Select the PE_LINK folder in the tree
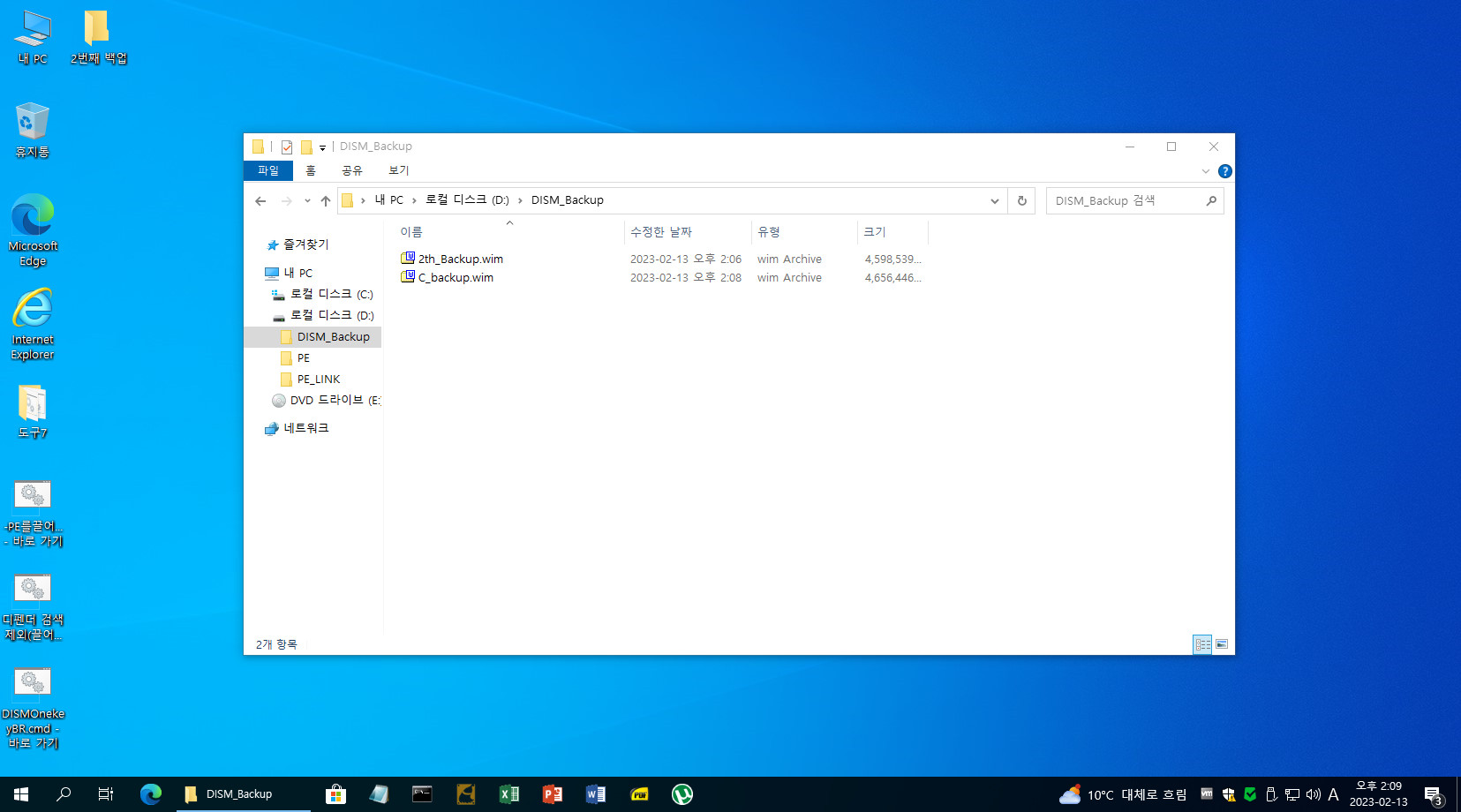 [x=318, y=380]
